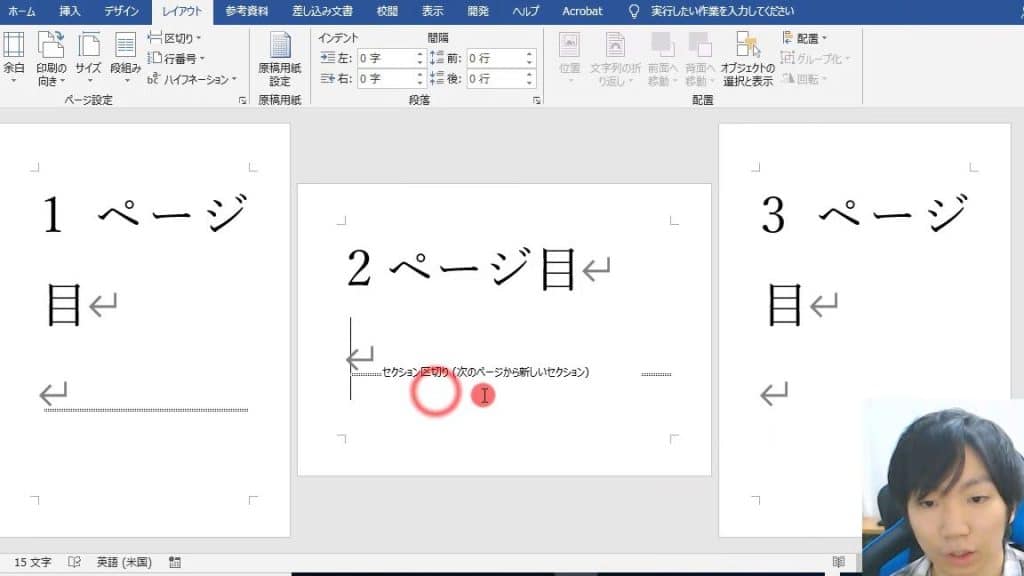
Task: Click the 15 文字 word count
Action: 33,563
